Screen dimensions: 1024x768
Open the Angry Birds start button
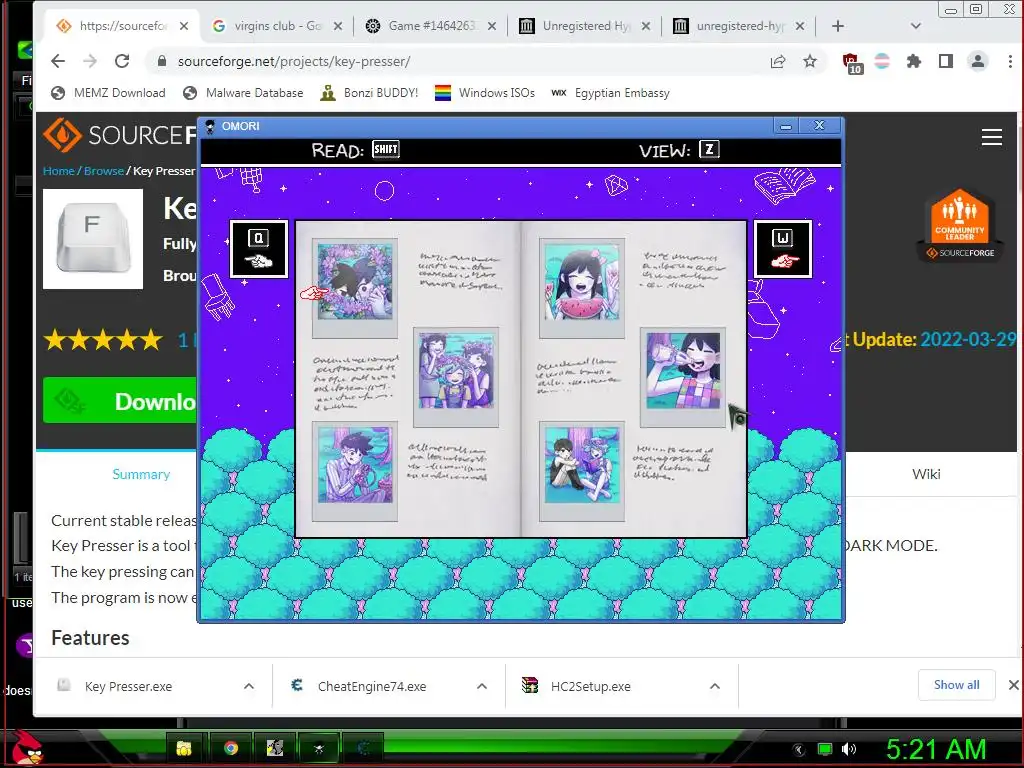click(27, 748)
